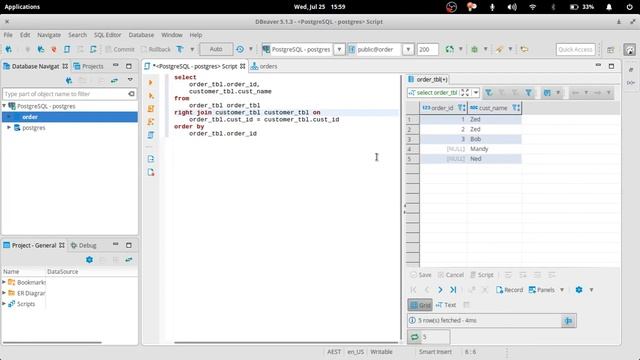
Task: Click the Cancel button in results panel
Action: pos(451,275)
